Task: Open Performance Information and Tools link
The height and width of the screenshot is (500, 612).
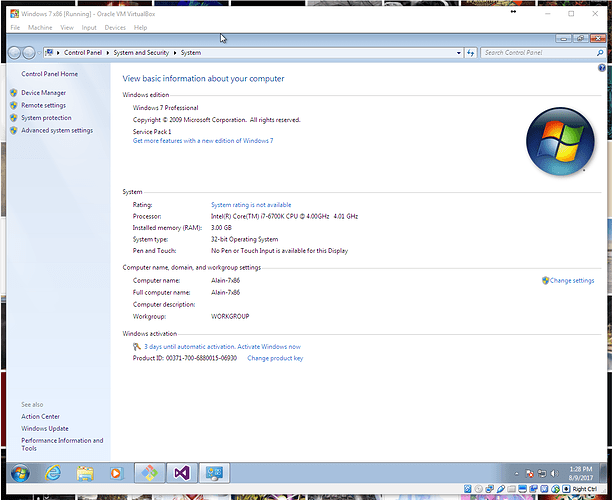Action: click(x=62, y=444)
